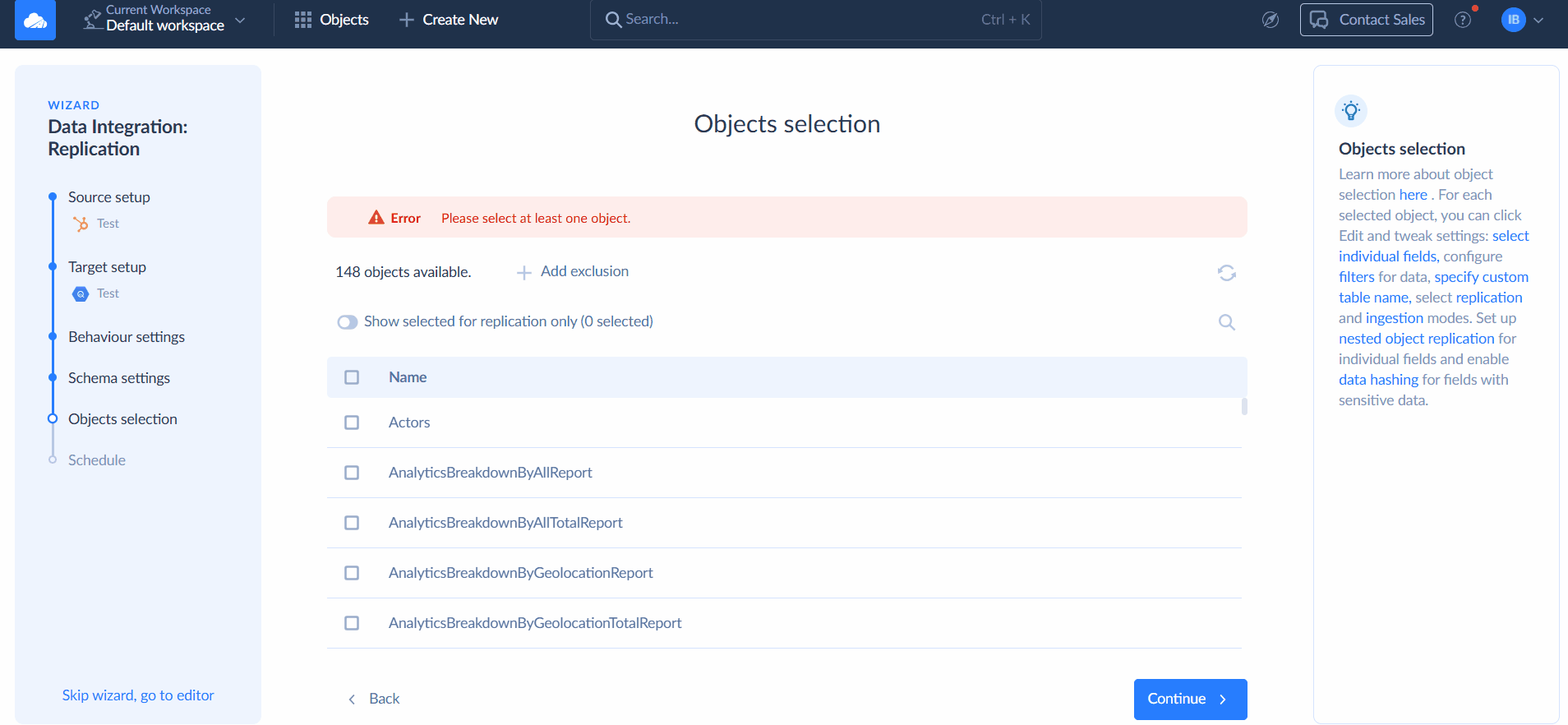This screenshot has height=725, width=1568.
Task: Open the compass explore icon
Action: pyautogui.click(x=1271, y=20)
